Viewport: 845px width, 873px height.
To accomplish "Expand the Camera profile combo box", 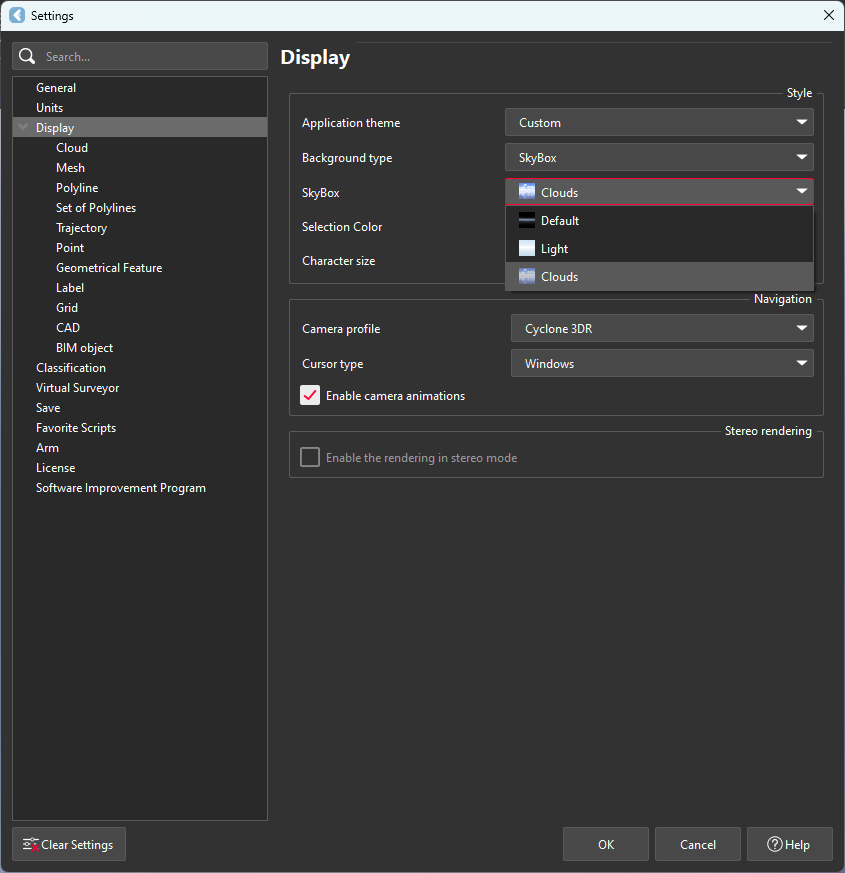I will tap(662, 329).
